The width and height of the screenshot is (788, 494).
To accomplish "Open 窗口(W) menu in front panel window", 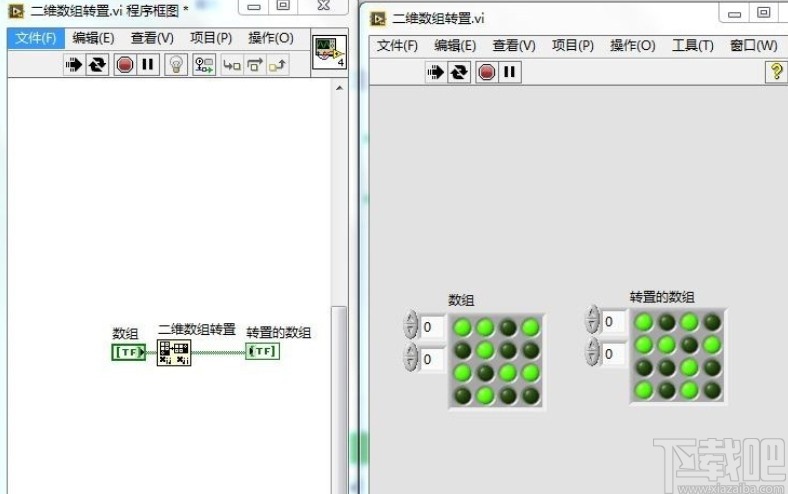I will [753, 46].
